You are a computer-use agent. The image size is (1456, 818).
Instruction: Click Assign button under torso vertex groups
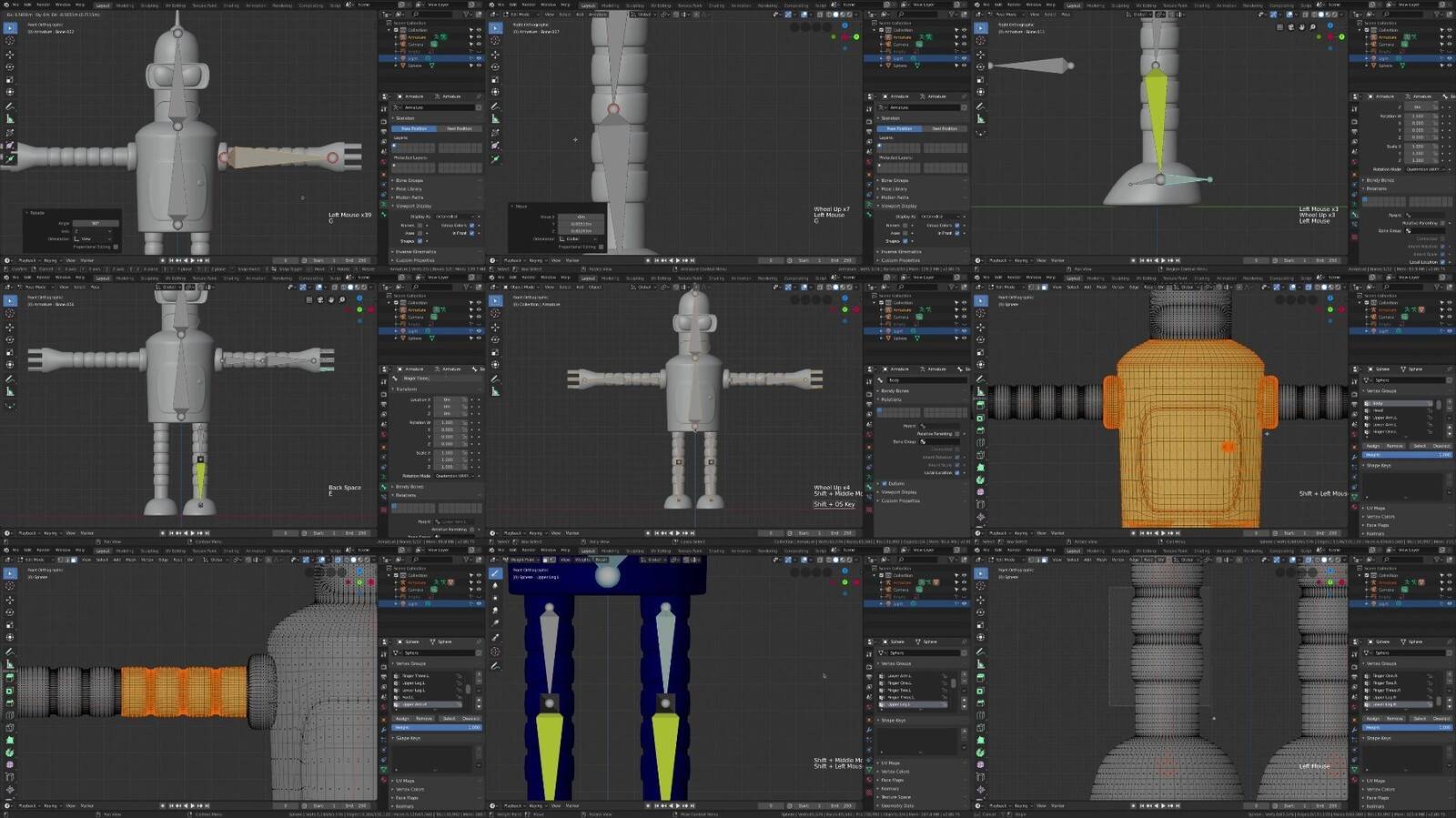[1372, 446]
